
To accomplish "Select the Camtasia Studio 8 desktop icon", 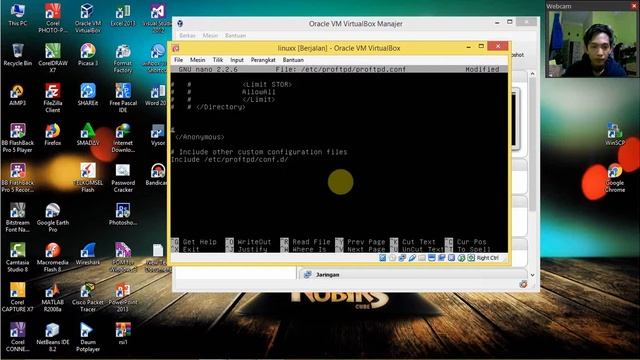I will click(18, 258).
